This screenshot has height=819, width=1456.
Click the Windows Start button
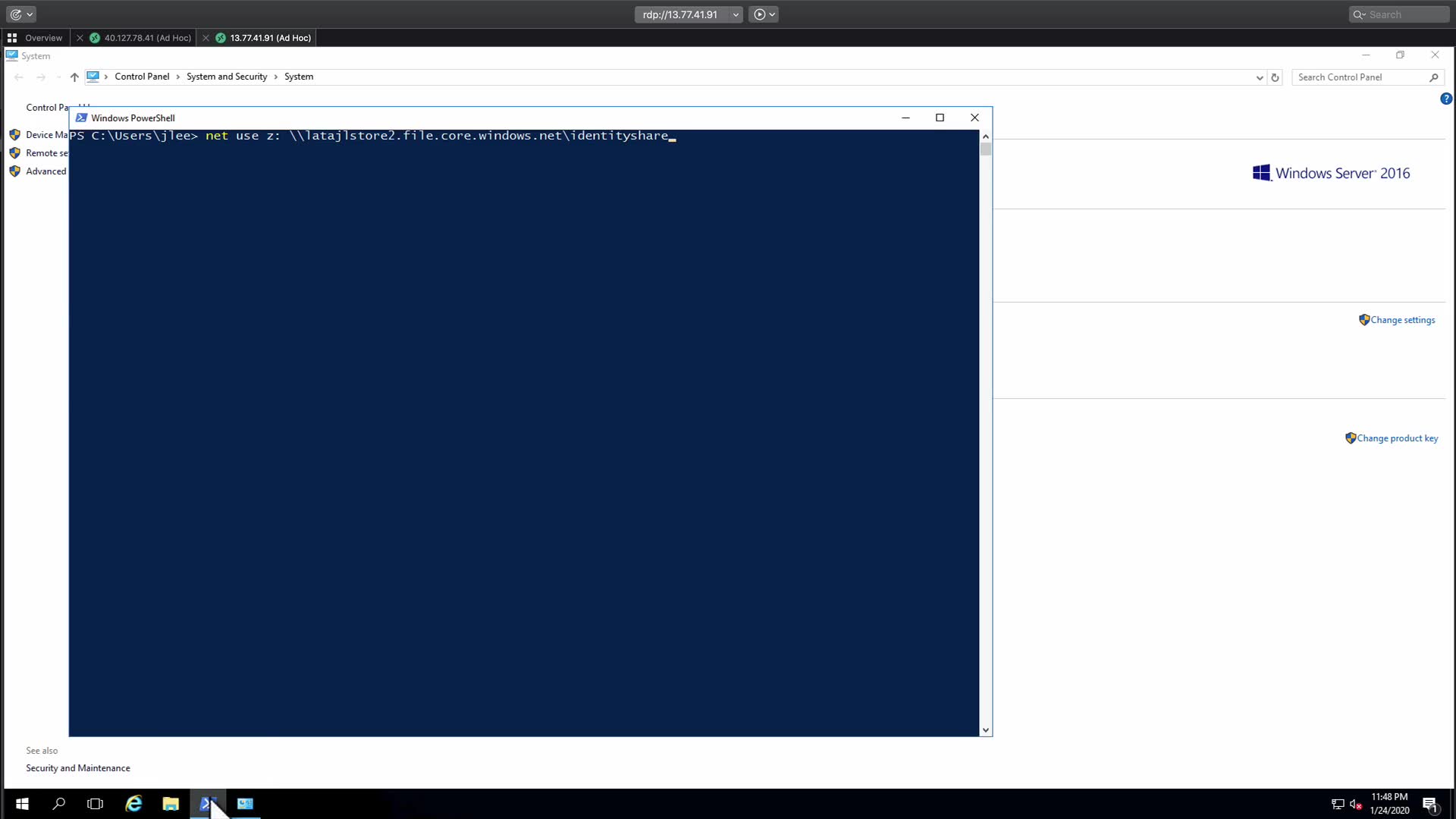22,804
